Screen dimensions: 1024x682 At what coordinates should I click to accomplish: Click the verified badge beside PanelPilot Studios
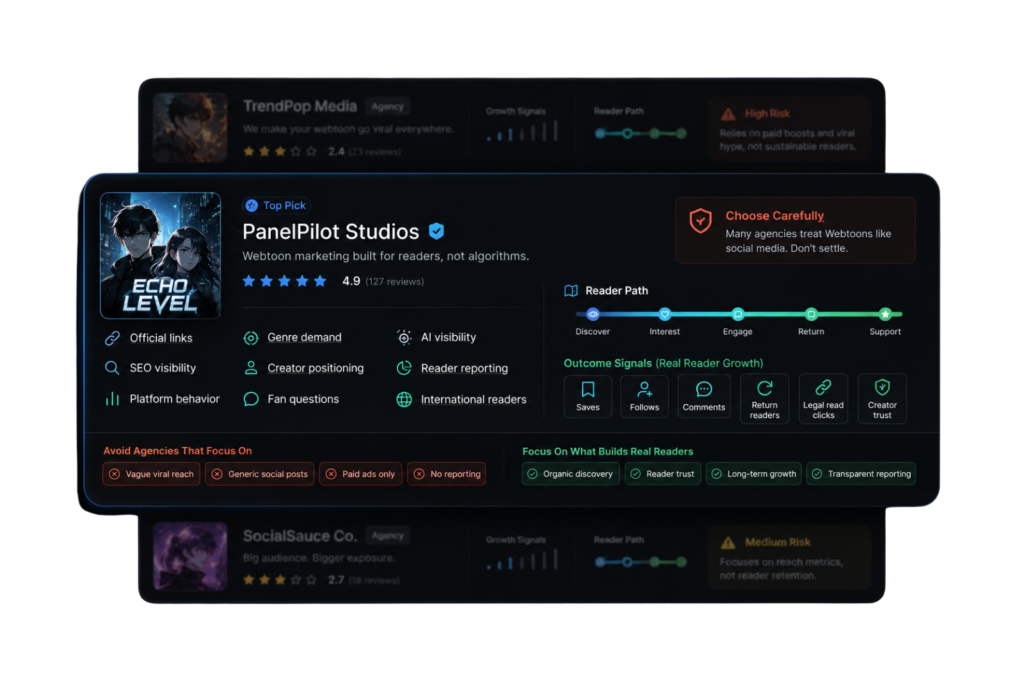tap(436, 231)
